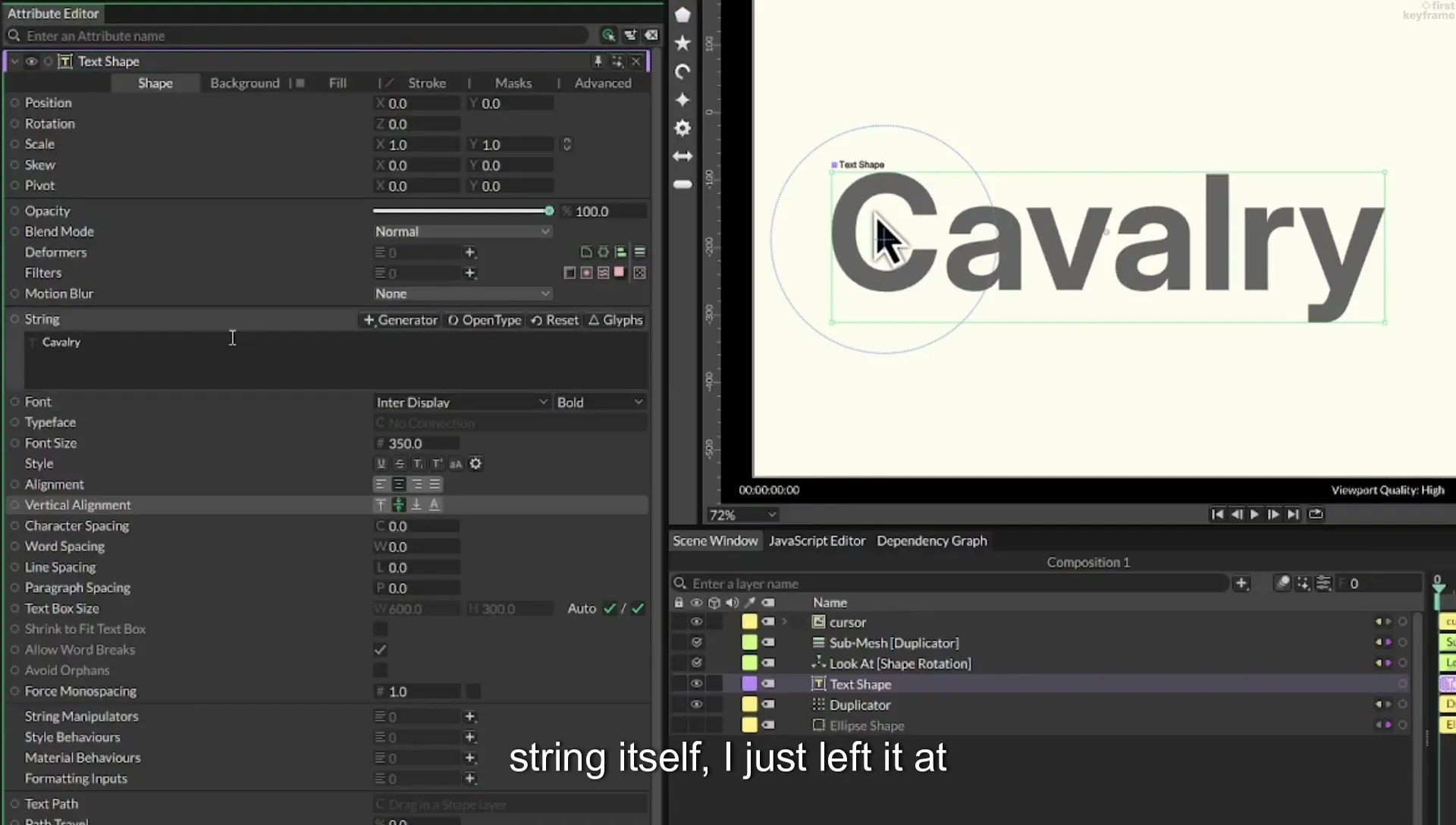Select the star shape tool
1456x825 pixels.
pyautogui.click(x=682, y=43)
